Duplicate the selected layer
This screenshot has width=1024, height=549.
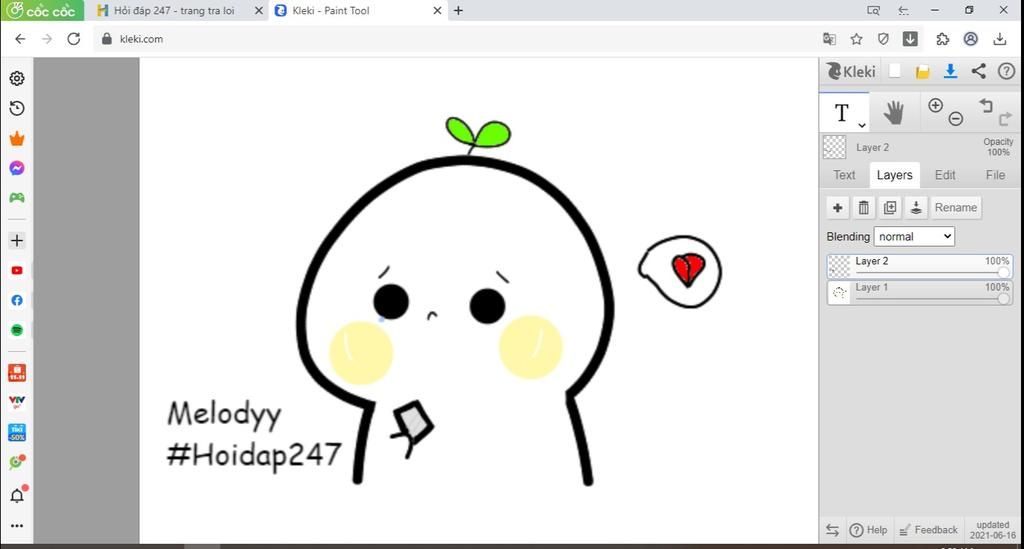889,208
